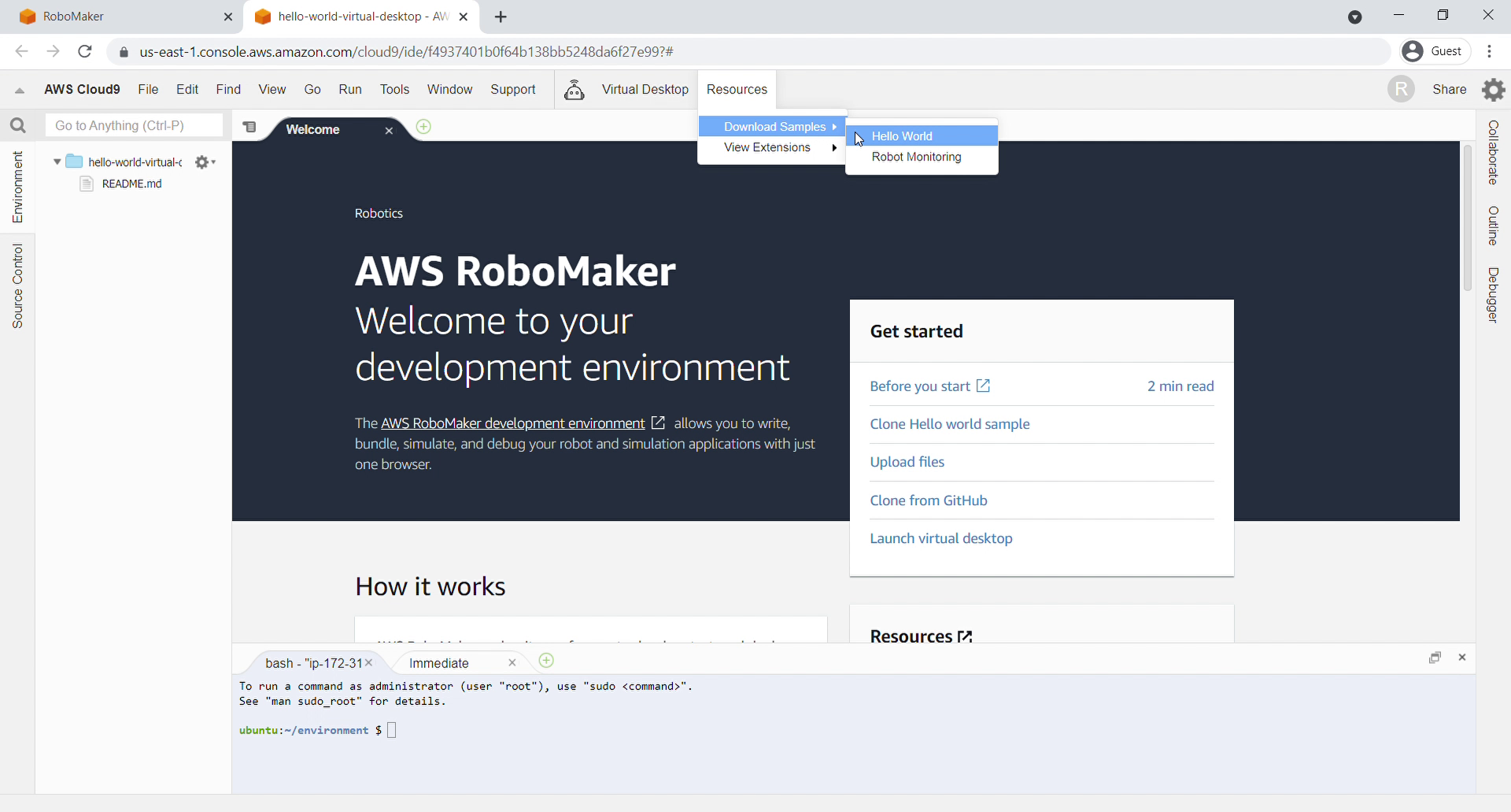The height and width of the screenshot is (812, 1511).
Task: Add a new editor tab with the plus icon
Action: (x=423, y=127)
